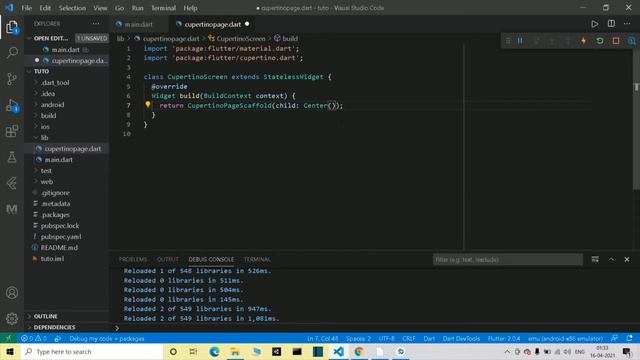Viewport: 640px width, 360px height.
Task: Click Dart DevTools in status bar
Action: pos(461,338)
